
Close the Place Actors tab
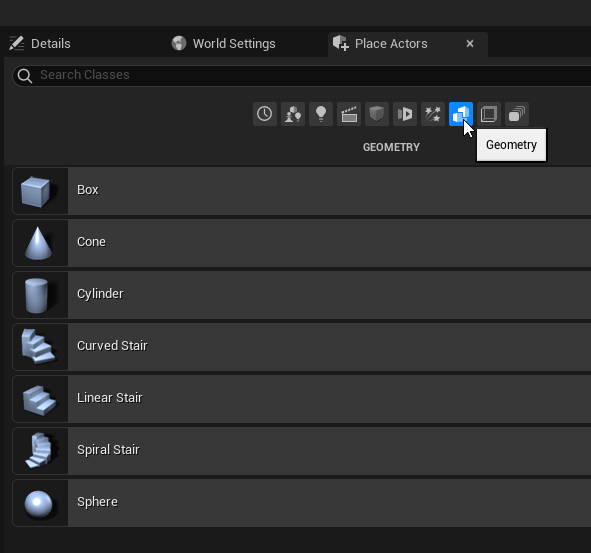(470, 44)
